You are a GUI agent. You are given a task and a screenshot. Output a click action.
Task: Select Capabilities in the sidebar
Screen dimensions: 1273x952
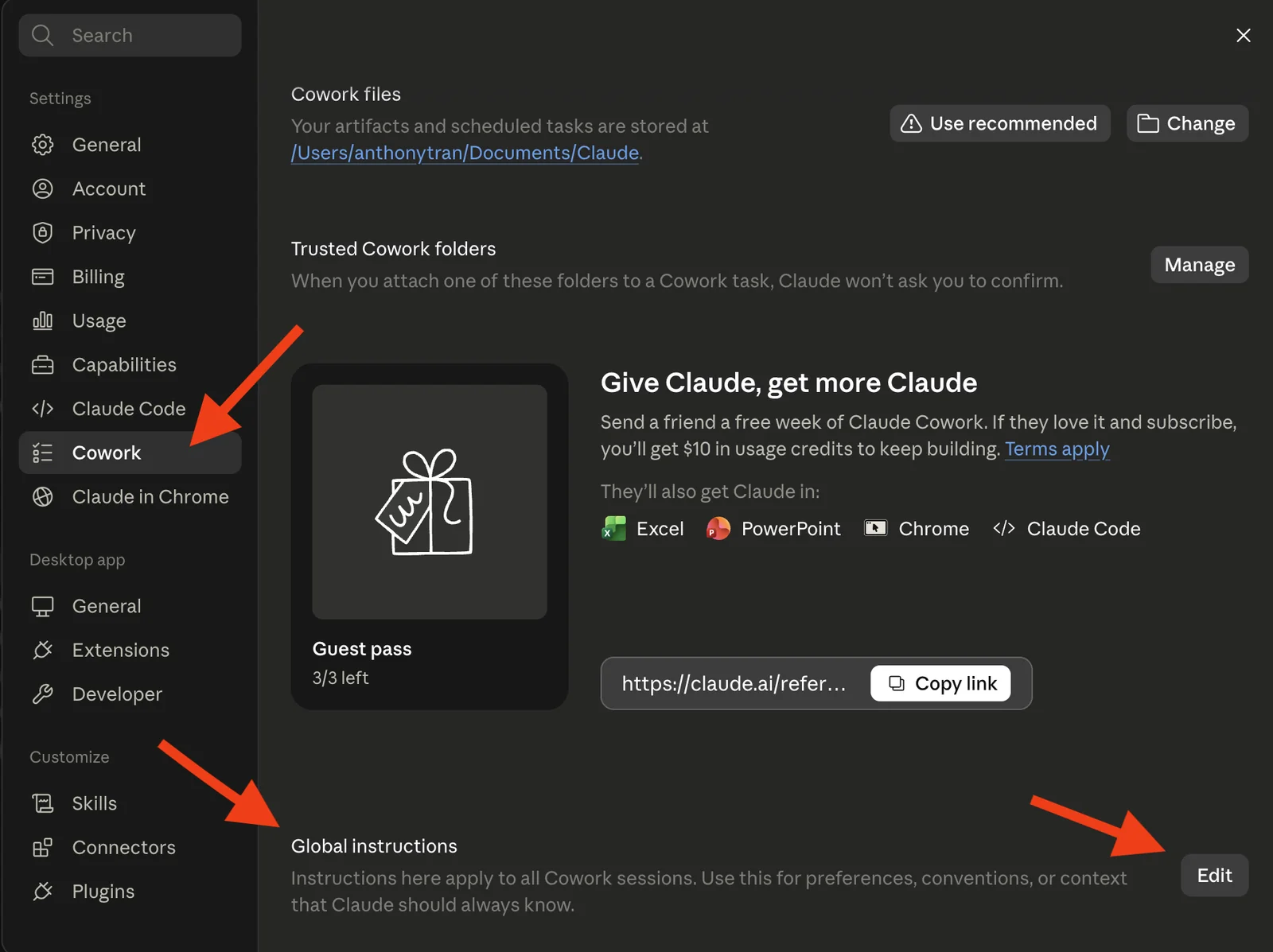(x=130, y=364)
